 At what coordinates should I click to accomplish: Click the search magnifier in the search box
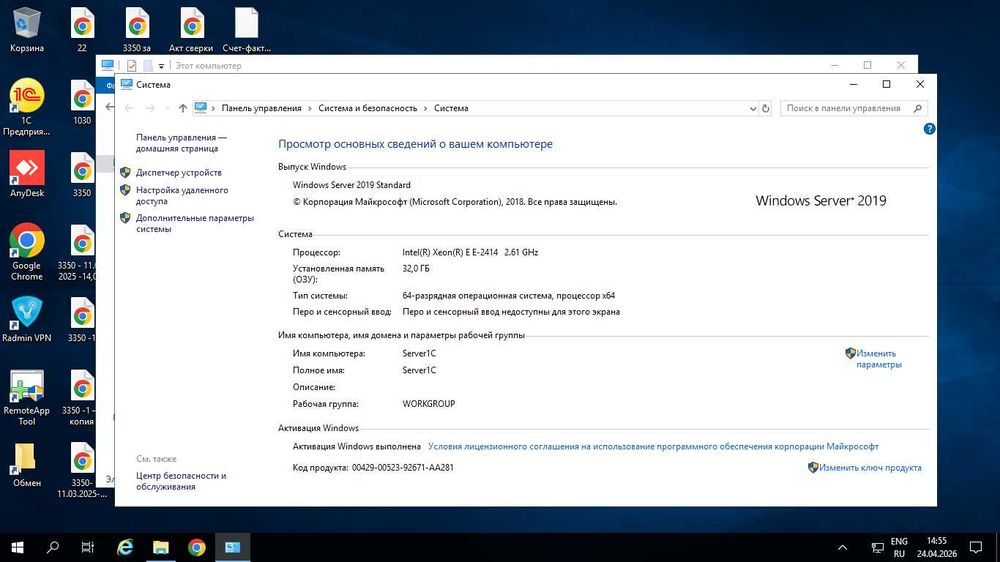point(917,108)
